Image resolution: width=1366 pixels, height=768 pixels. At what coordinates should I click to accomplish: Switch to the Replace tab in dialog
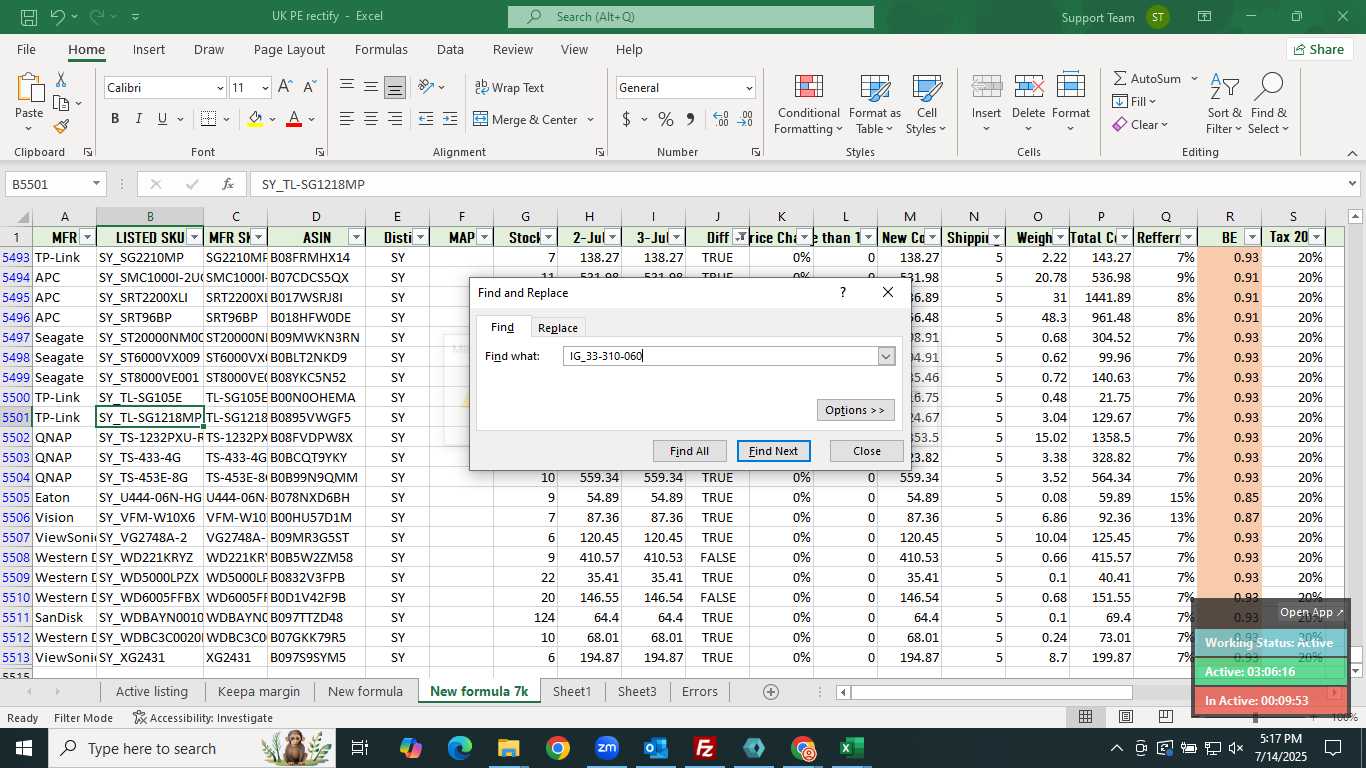click(557, 328)
